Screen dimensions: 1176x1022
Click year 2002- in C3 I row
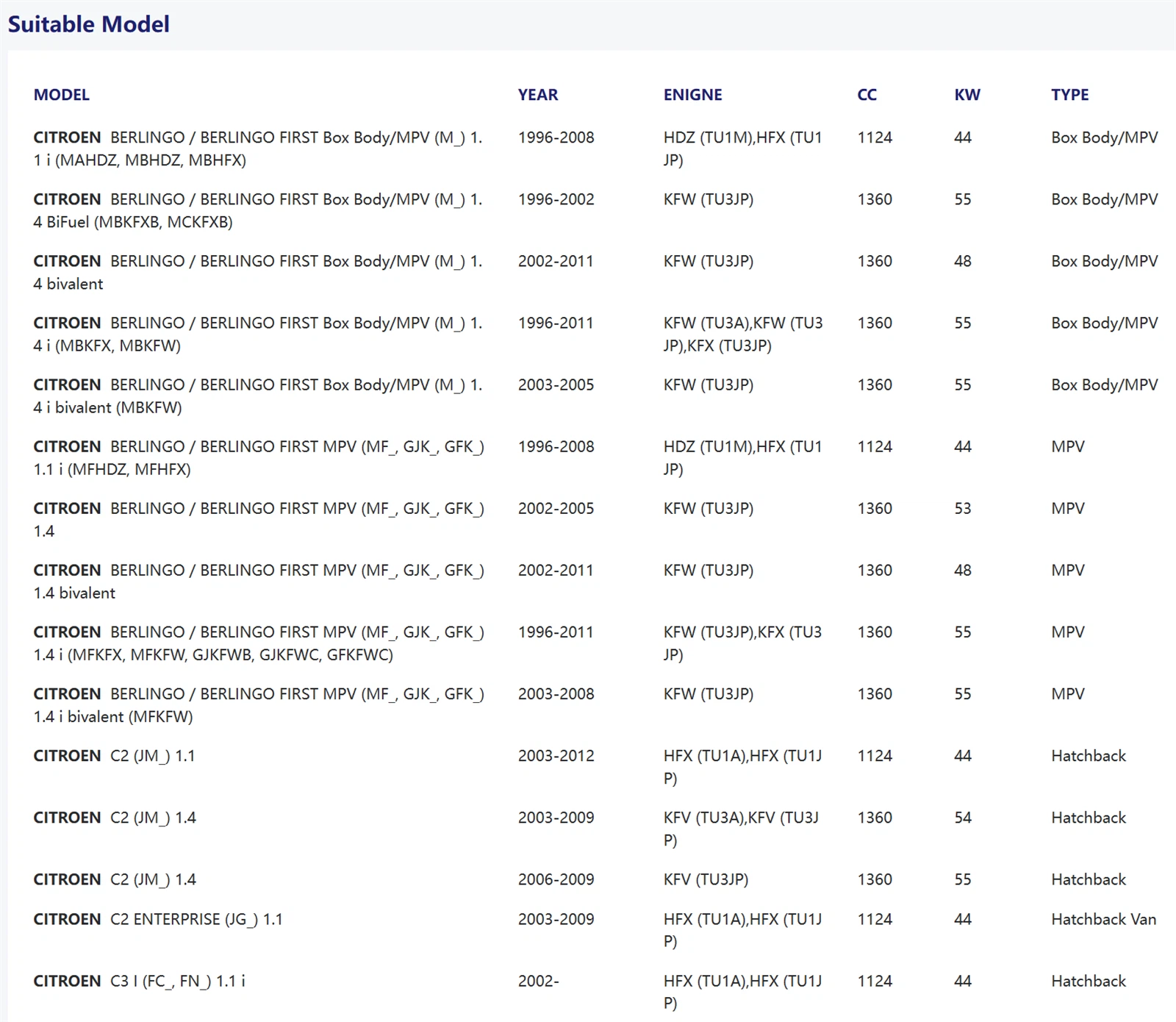[x=538, y=981]
